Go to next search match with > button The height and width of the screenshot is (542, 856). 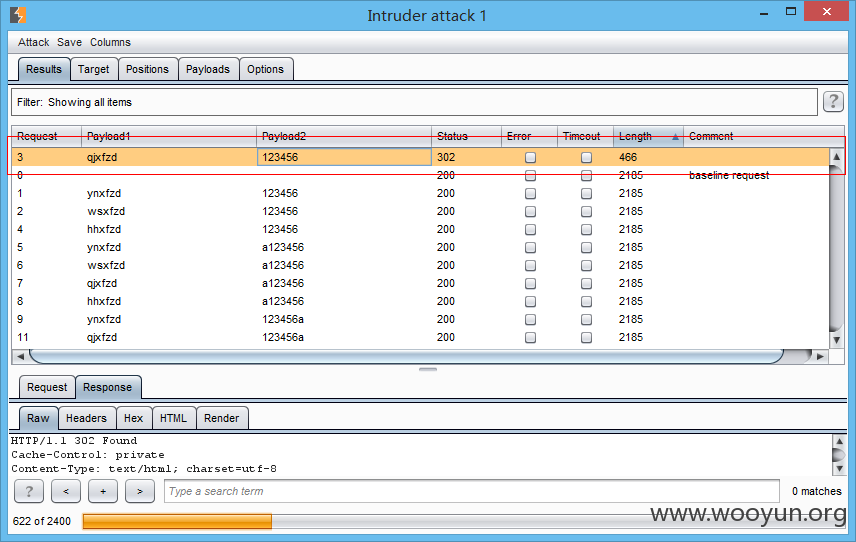[x=140, y=491]
